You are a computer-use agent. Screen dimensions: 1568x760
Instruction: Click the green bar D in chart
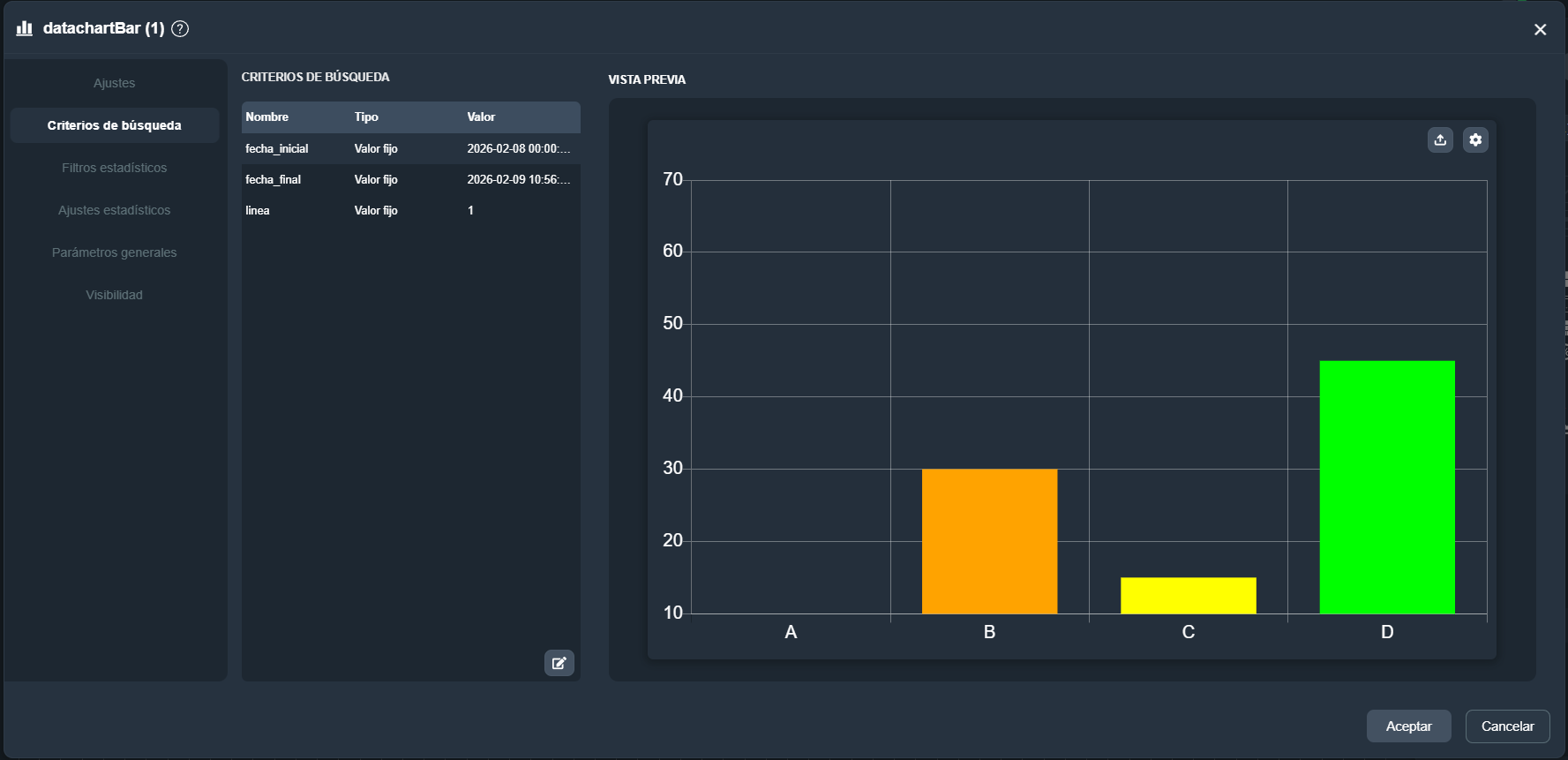[1386, 486]
